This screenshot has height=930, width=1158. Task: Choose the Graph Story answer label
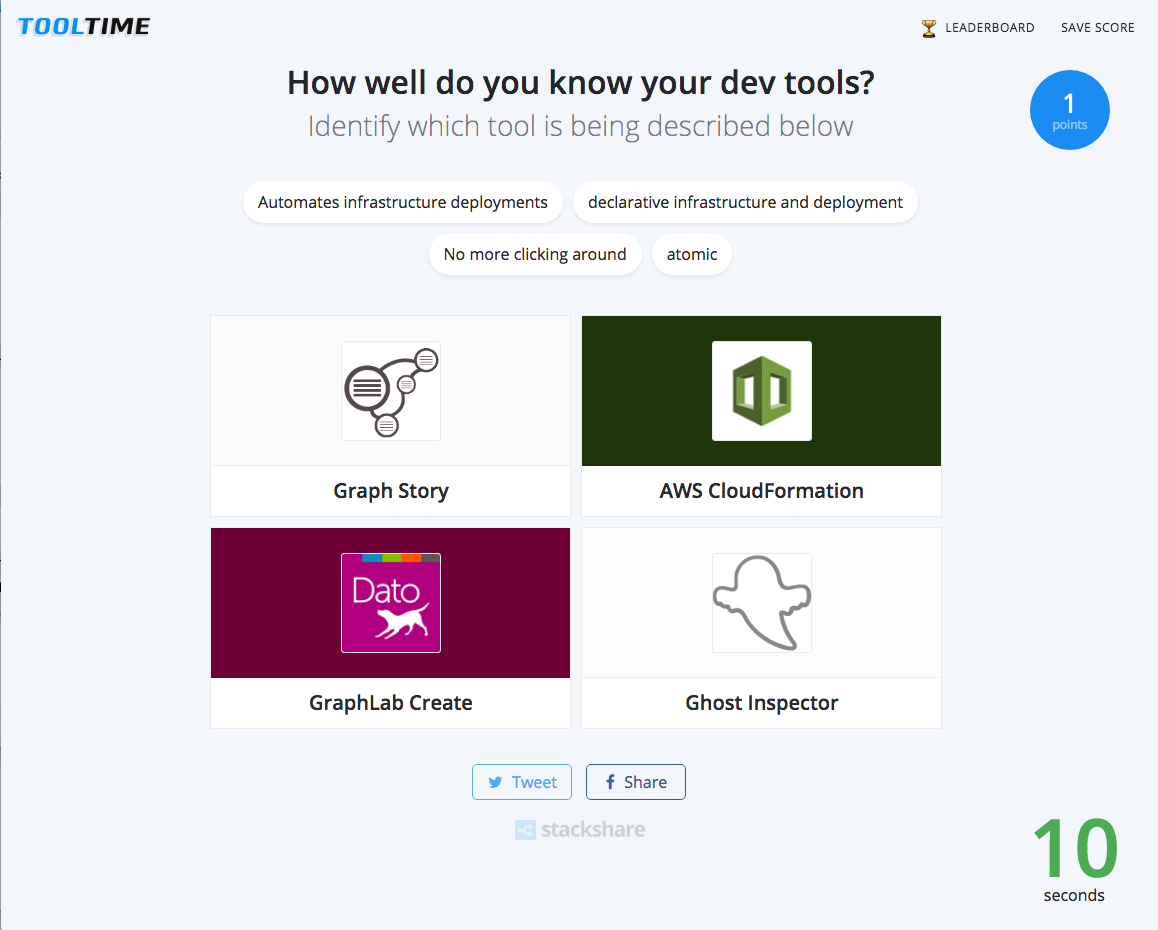[391, 490]
